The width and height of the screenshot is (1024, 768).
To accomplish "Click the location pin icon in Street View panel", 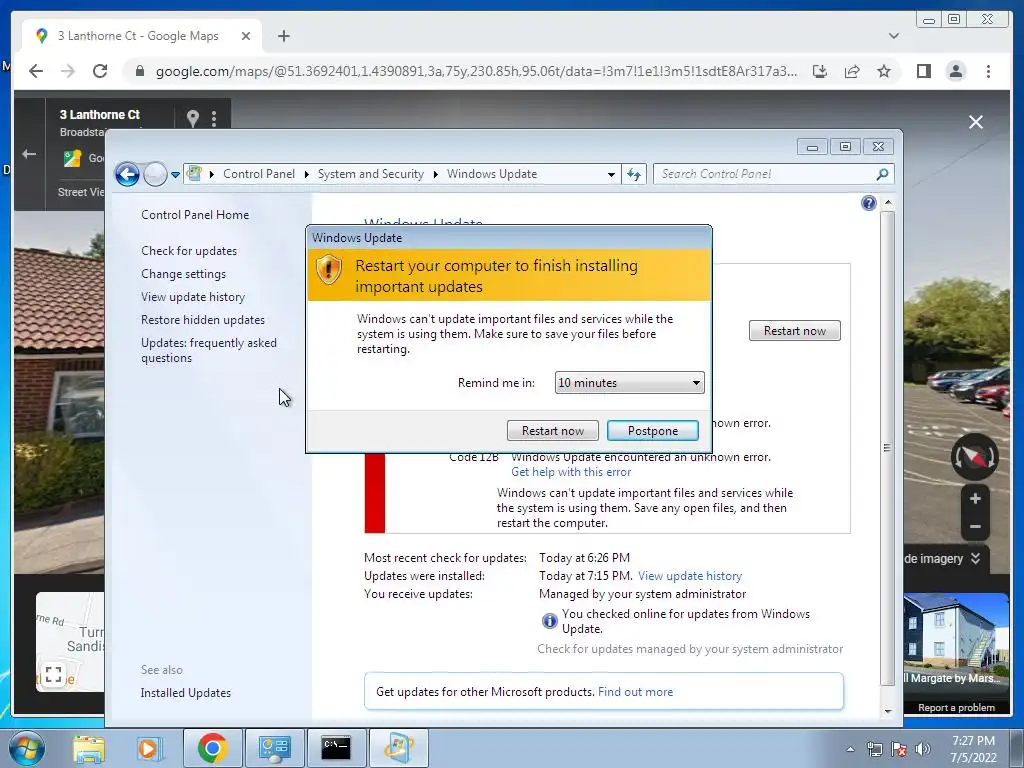I will [193, 118].
